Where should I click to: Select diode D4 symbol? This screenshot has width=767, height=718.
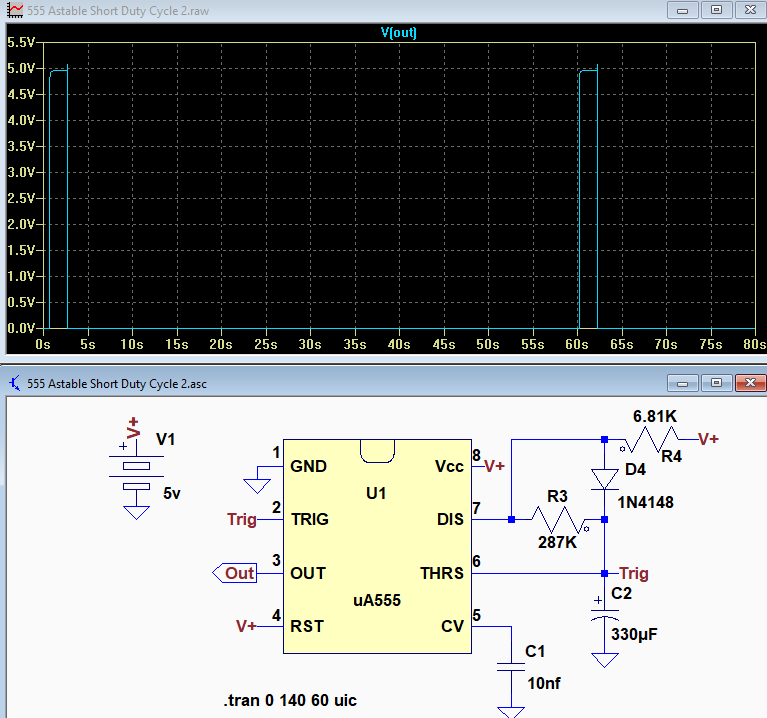(x=605, y=479)
